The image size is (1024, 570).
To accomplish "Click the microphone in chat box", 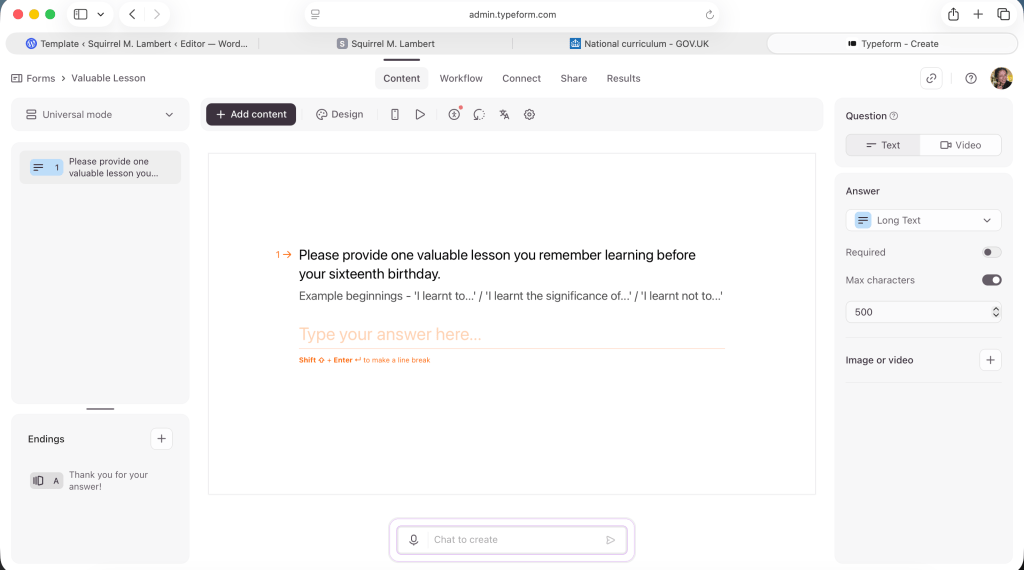I will point(413,540).
